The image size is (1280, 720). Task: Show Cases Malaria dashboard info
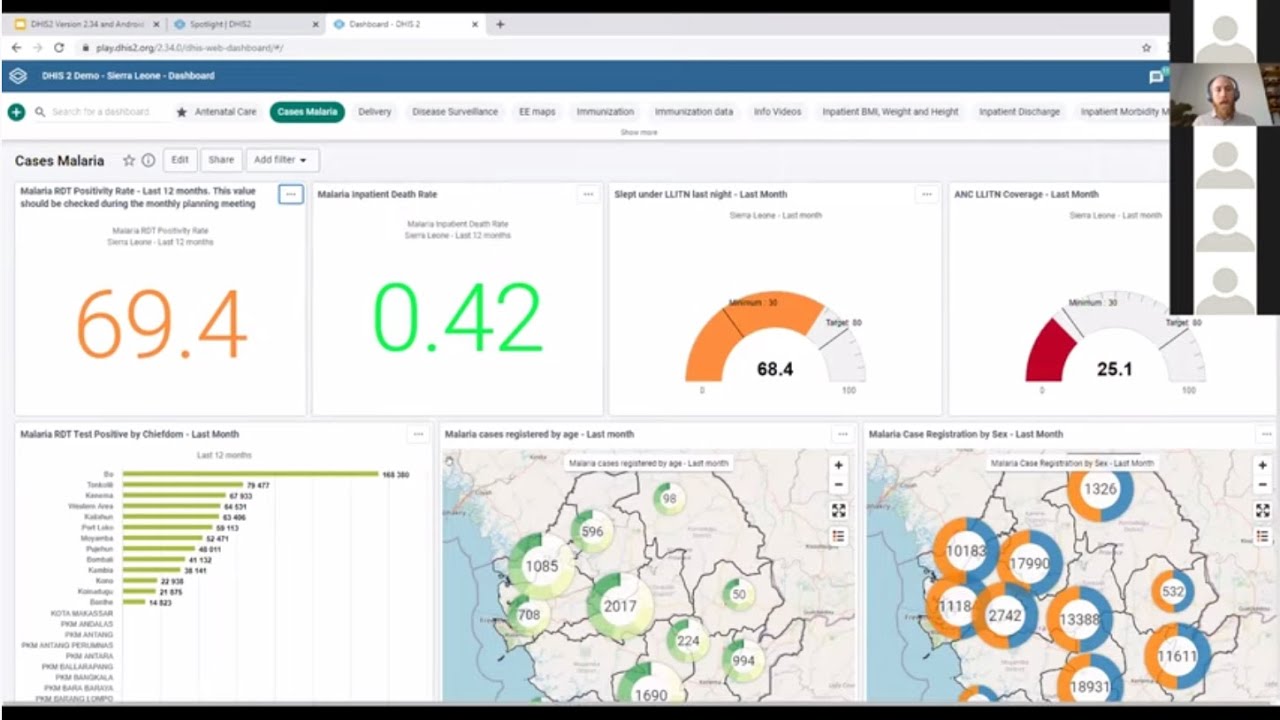click(x=148, y=160)
